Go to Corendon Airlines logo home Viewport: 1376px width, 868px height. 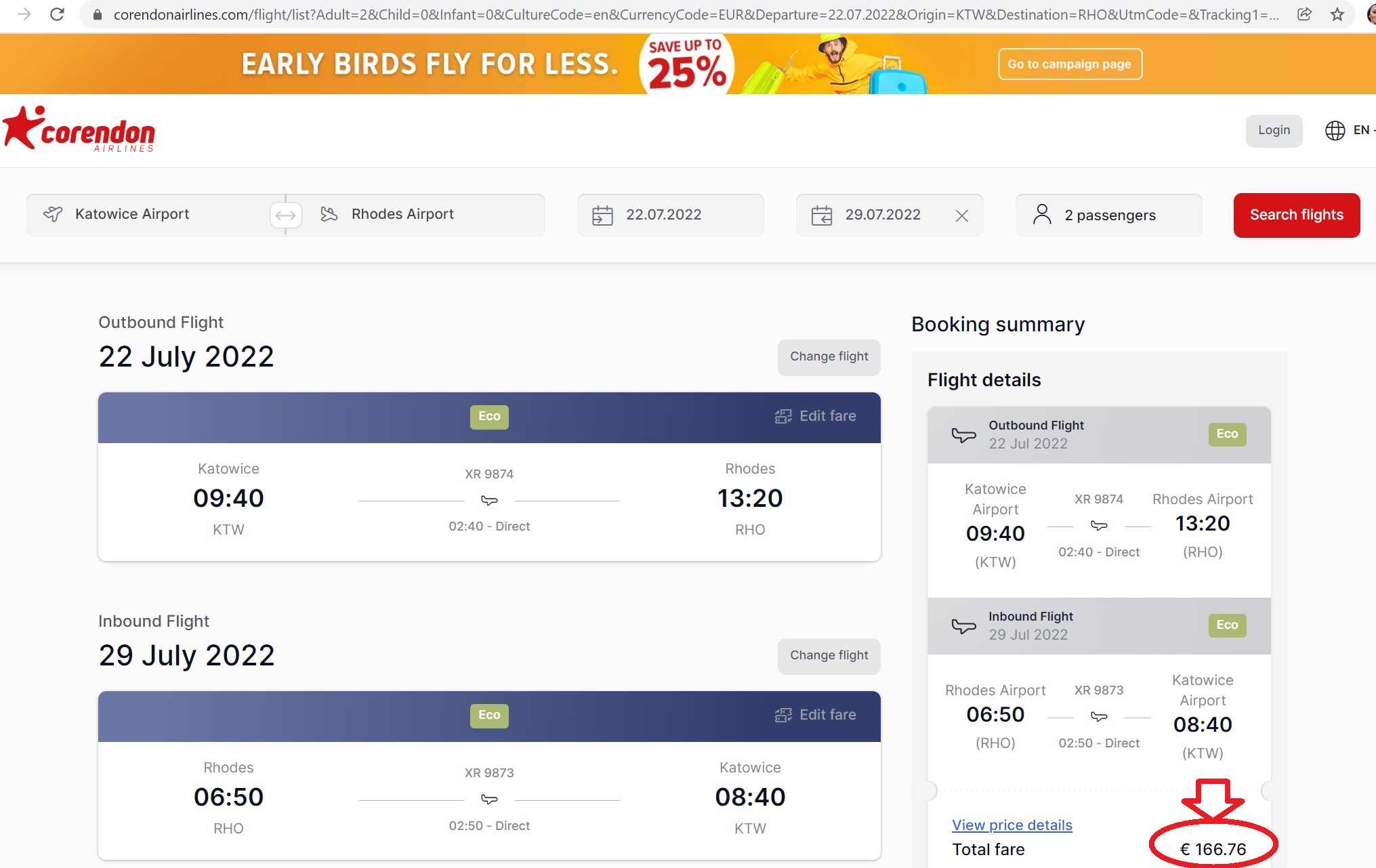[79, 129]
